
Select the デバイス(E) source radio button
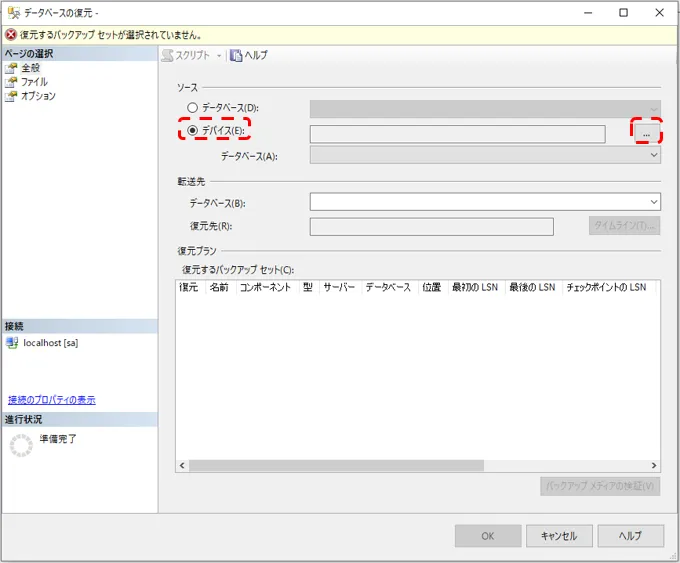(x=193, y=131)
